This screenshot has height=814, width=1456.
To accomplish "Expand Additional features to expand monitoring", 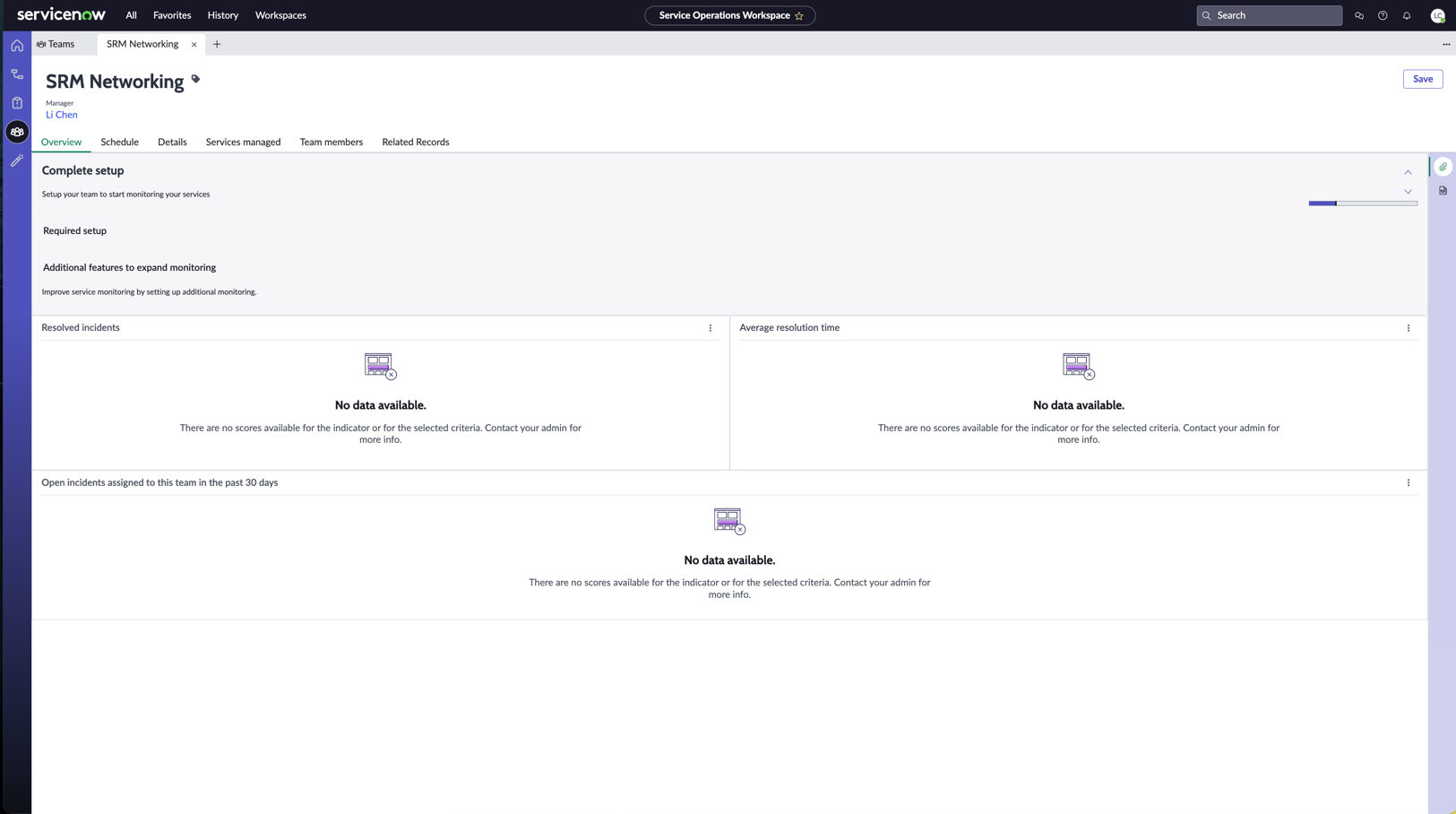I will click(x=129, y=268).
